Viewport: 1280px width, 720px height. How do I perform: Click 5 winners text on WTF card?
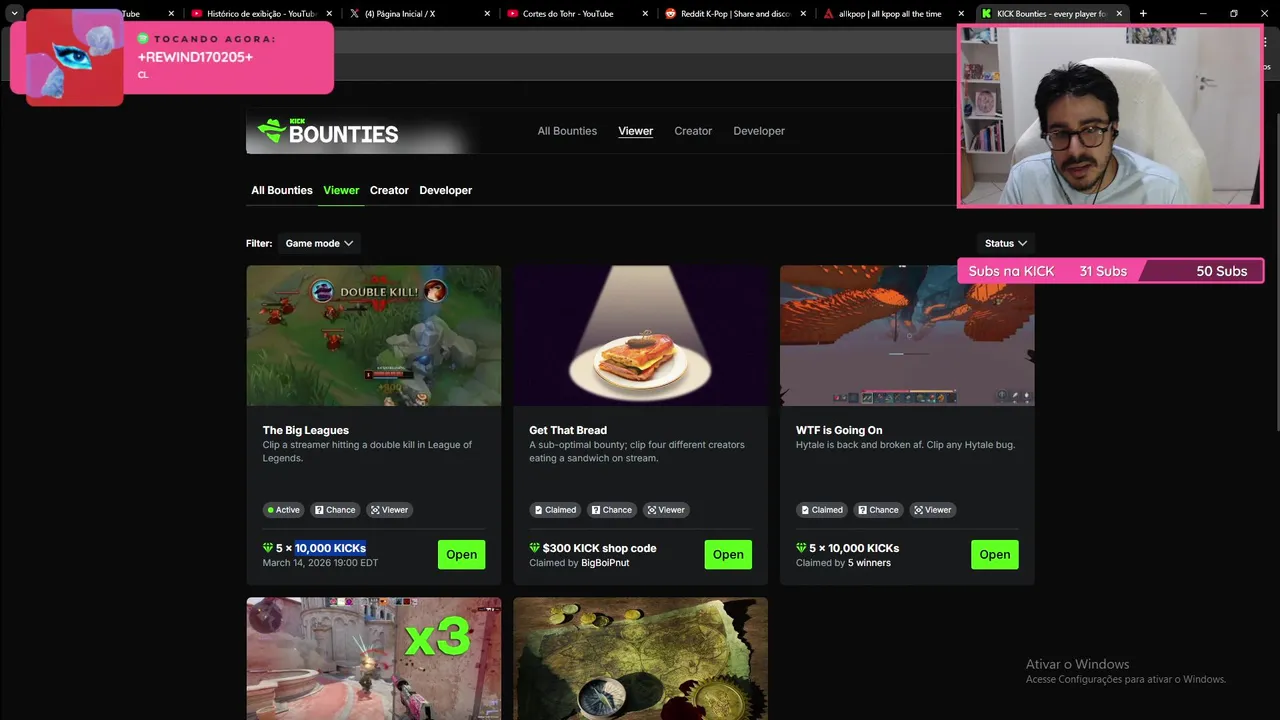(x=869, y=563)
